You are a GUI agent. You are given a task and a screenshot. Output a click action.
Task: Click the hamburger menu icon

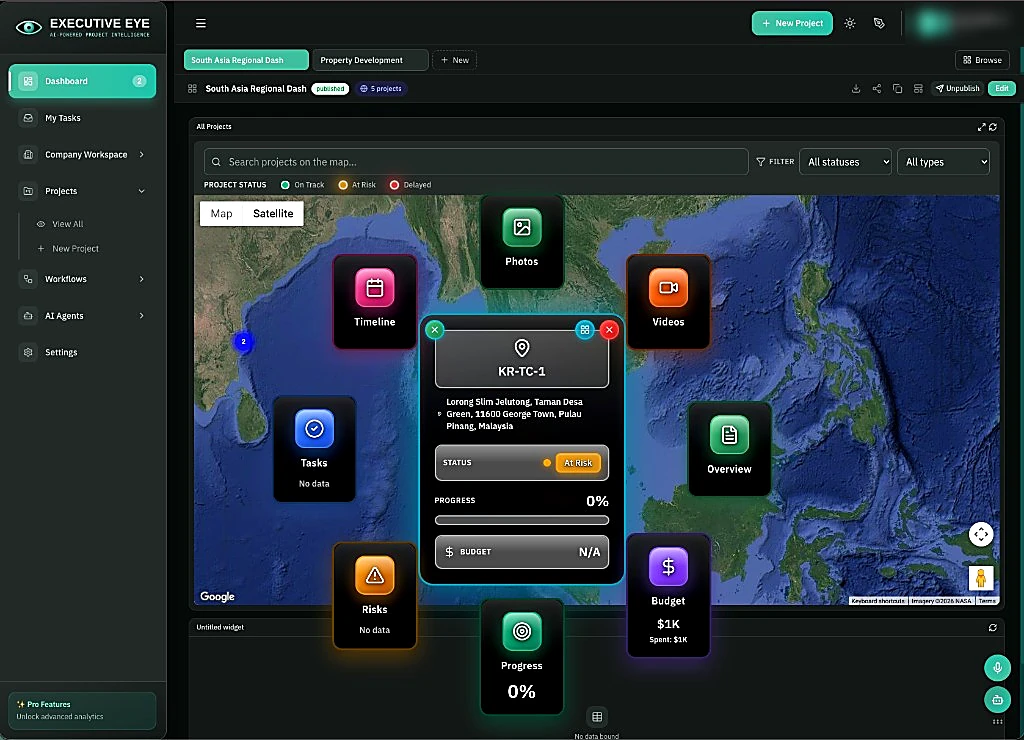[x=200, y=24]
